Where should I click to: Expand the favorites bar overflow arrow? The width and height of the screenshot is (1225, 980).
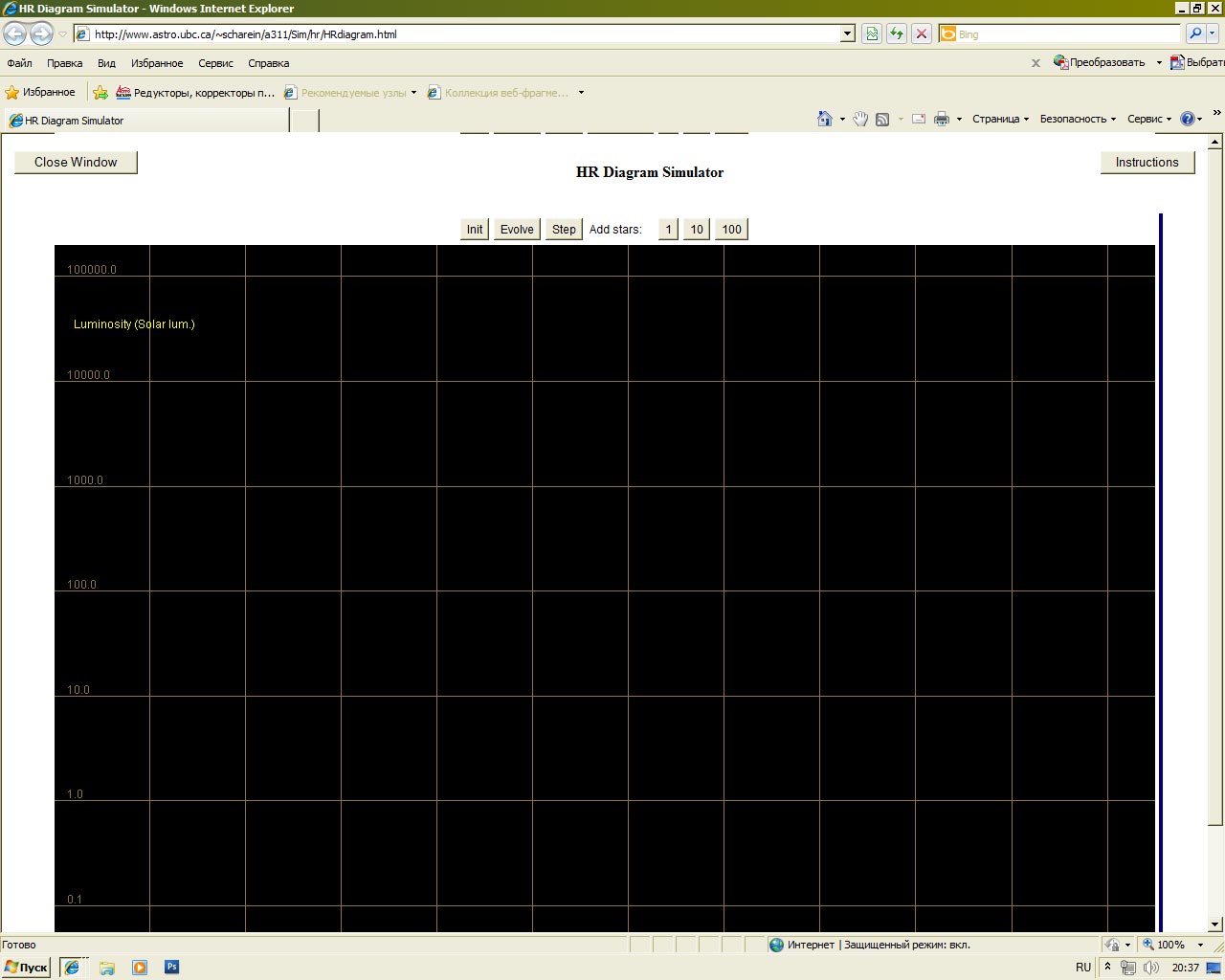(x=581, y=93)
